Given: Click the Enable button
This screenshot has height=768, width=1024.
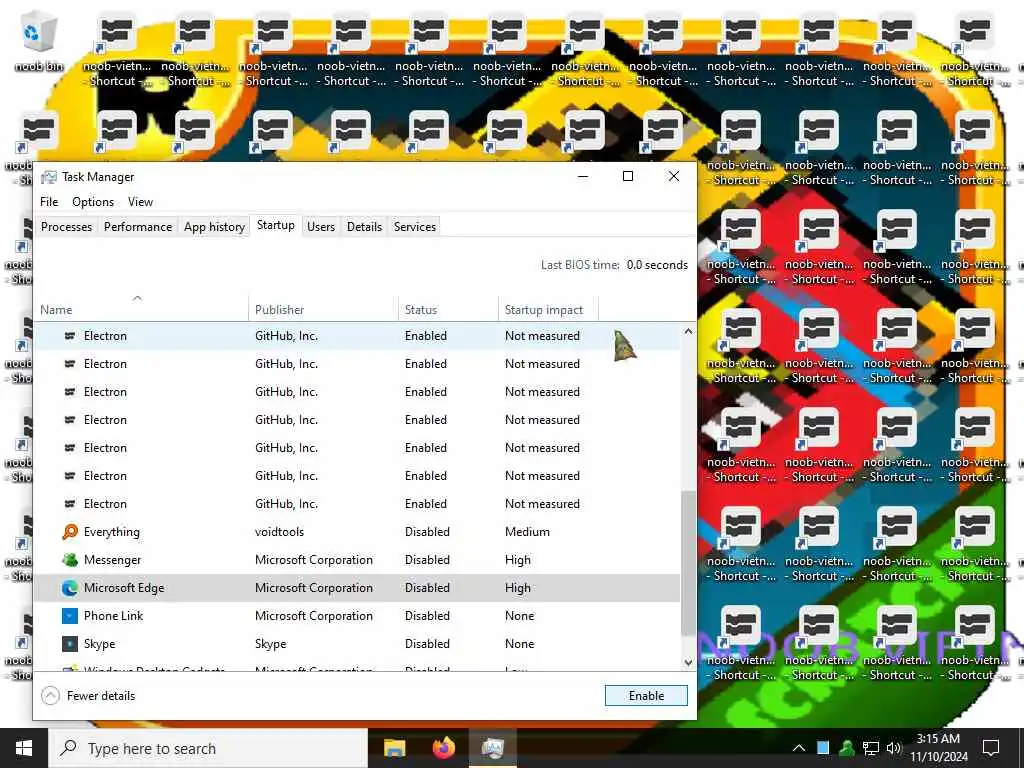Looking at the screenshot, I should [646, 696].
